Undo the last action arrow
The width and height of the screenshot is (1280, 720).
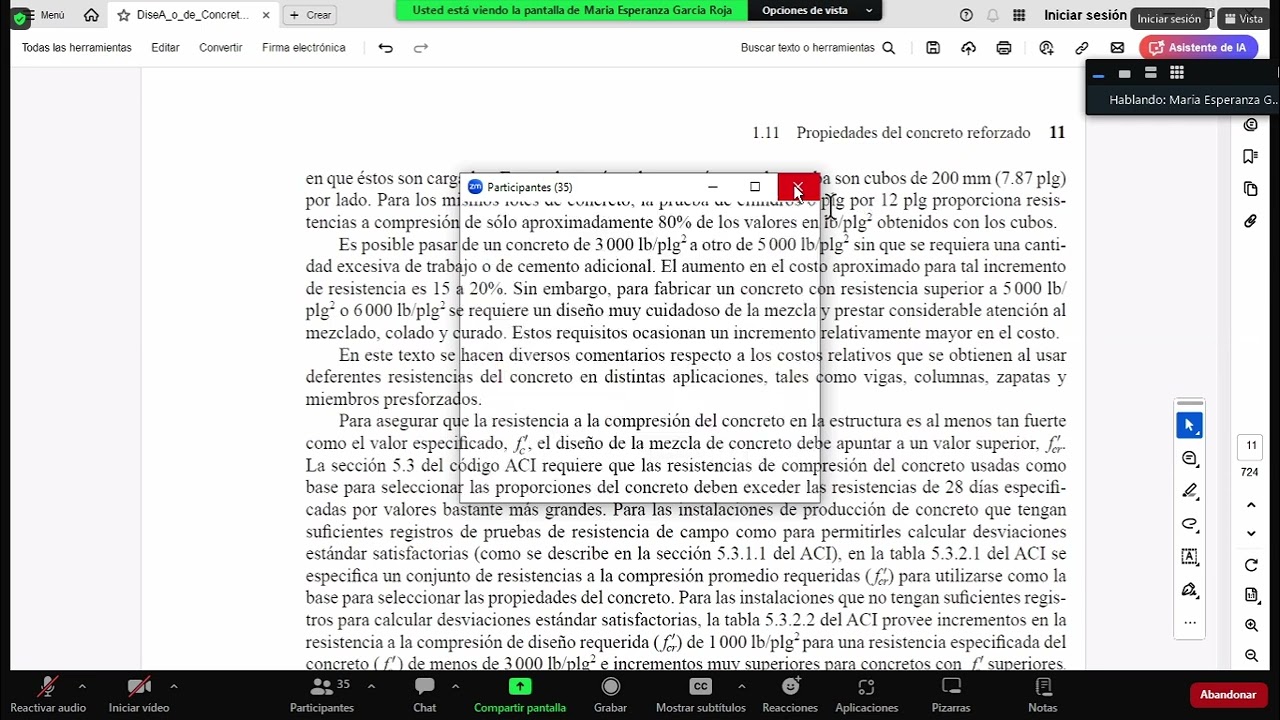tap(385, 48)
